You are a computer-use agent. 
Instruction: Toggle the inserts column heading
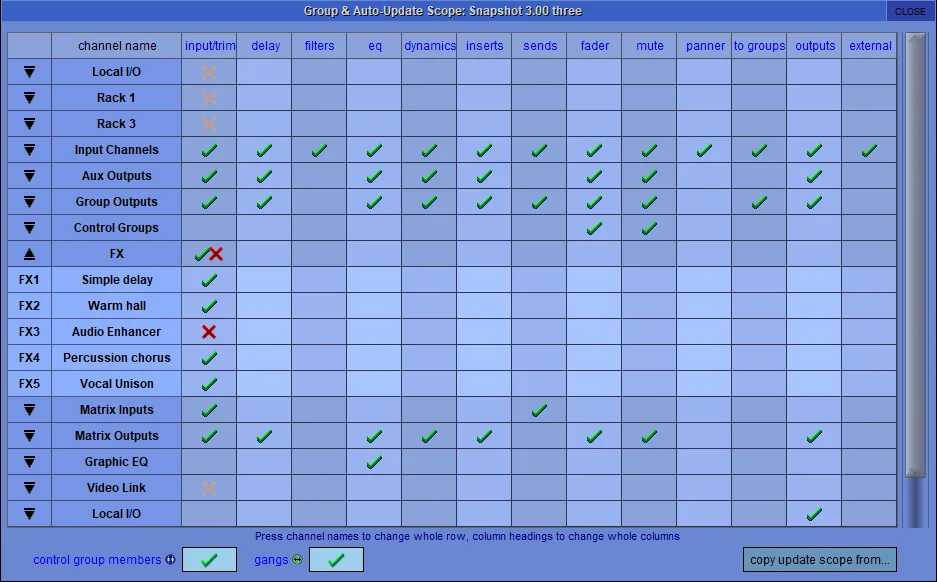click(x=485, y=45)
